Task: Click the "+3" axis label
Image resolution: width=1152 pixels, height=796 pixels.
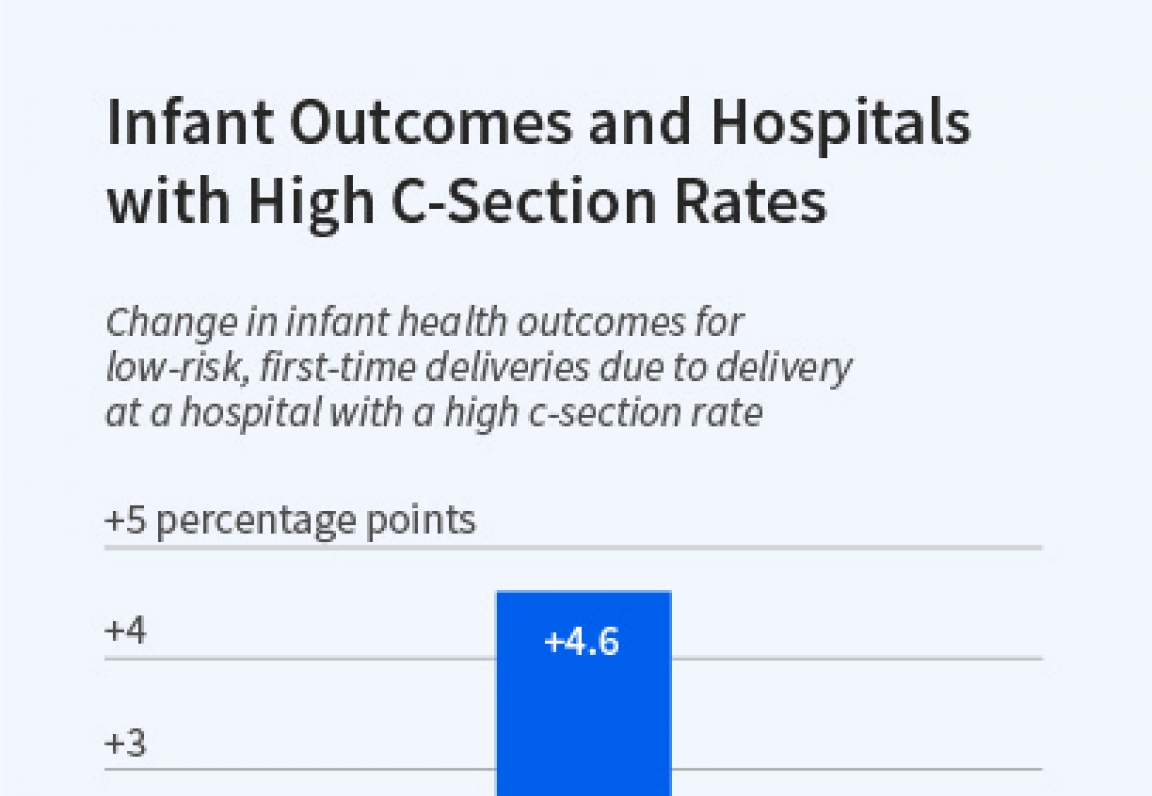Action: pyautogui.click(x=126, y=744)
